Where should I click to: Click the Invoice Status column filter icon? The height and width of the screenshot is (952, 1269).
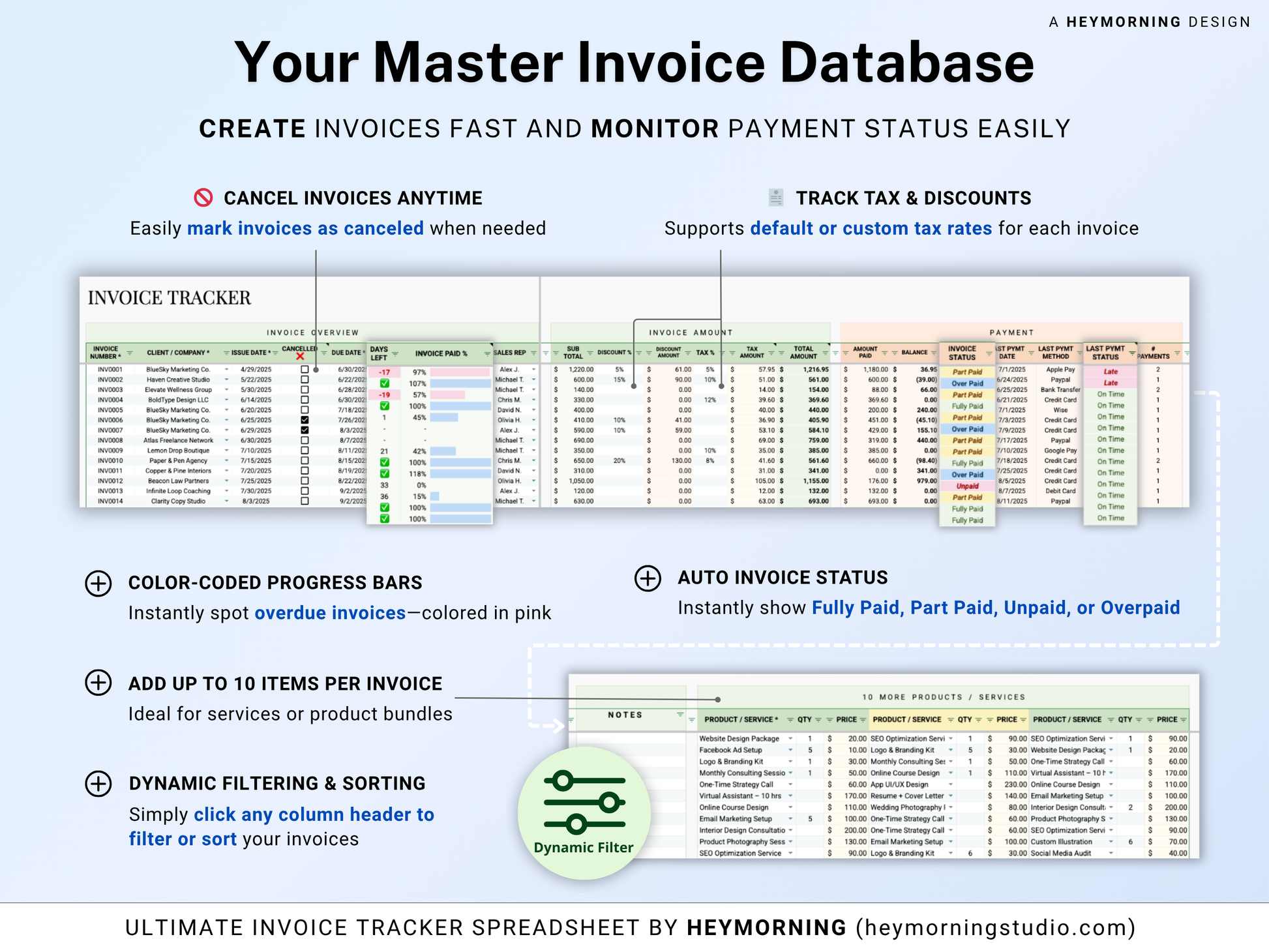(989, 353)
